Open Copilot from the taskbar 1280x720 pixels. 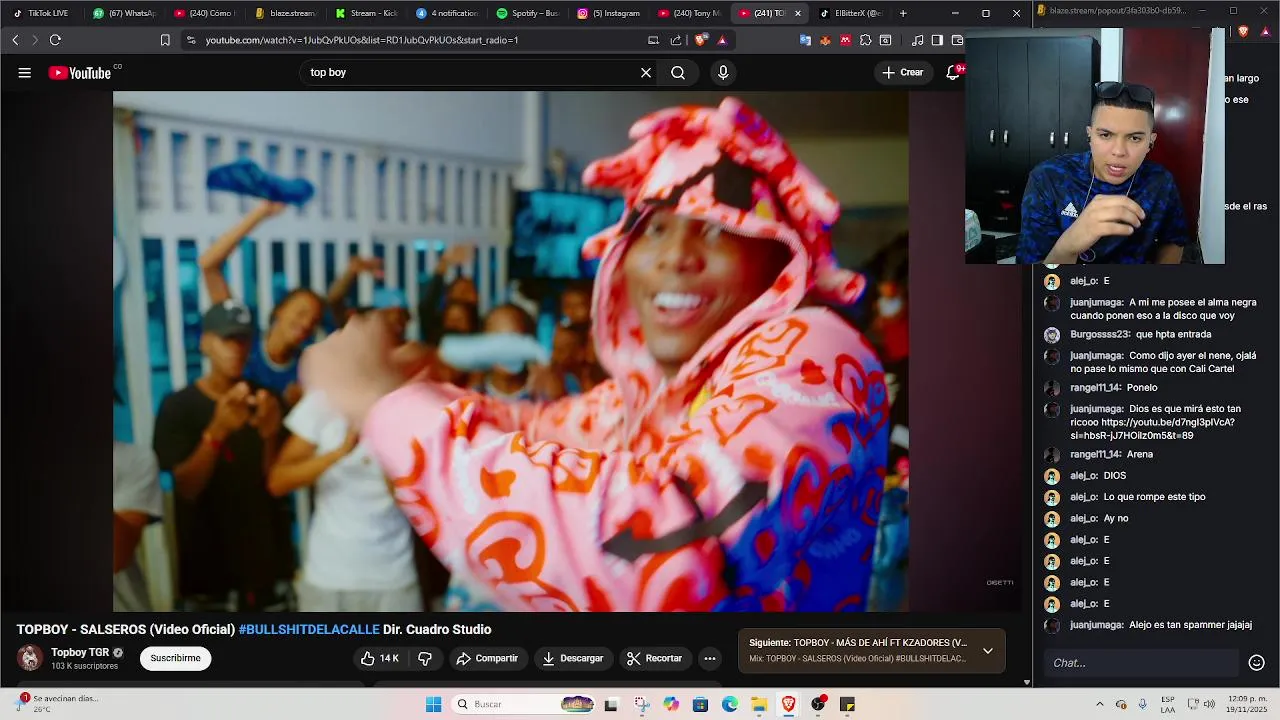click(x=671, y=704)
